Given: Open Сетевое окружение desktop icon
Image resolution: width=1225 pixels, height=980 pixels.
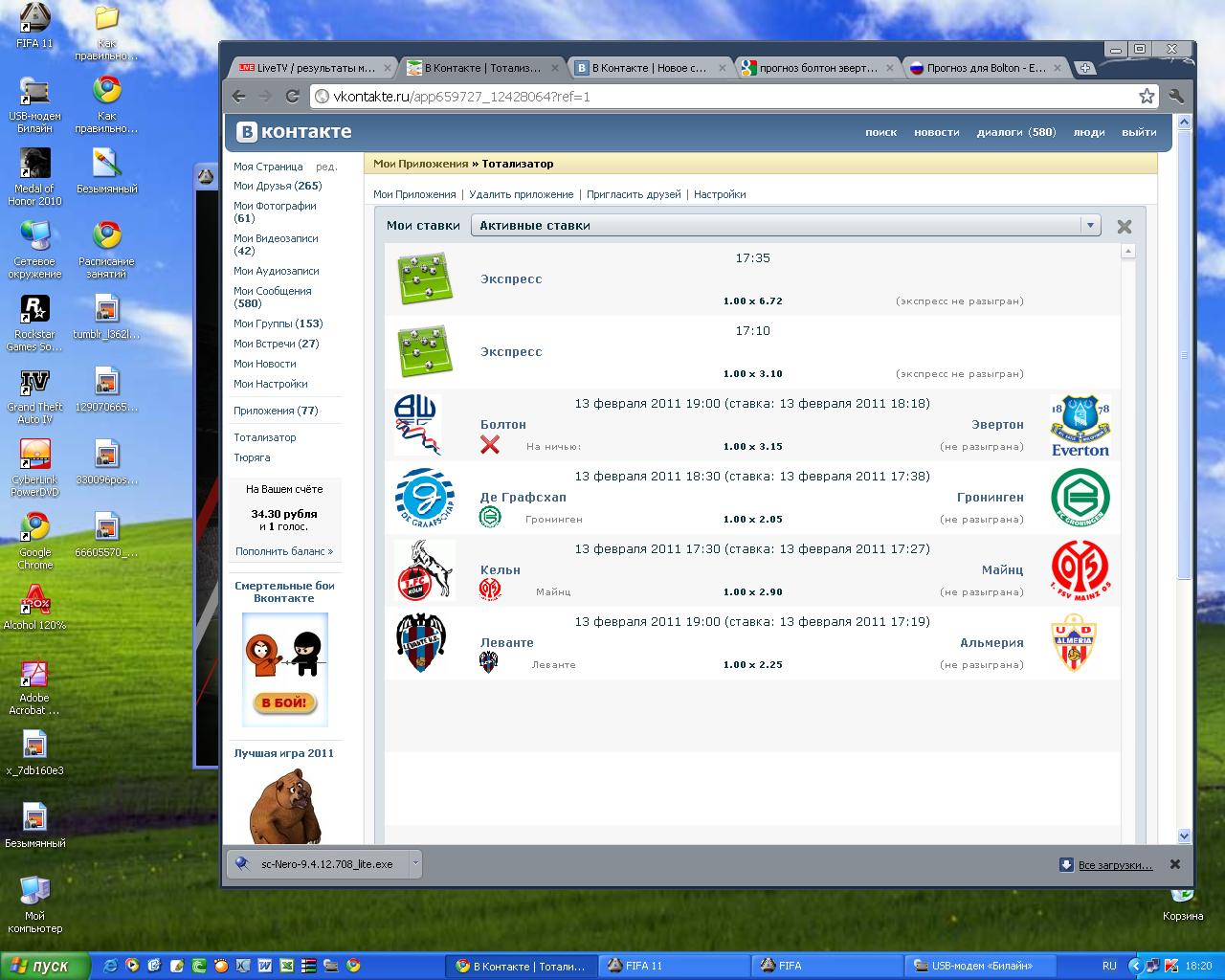Looking at the screenshot, I should (x=34, y=250).
